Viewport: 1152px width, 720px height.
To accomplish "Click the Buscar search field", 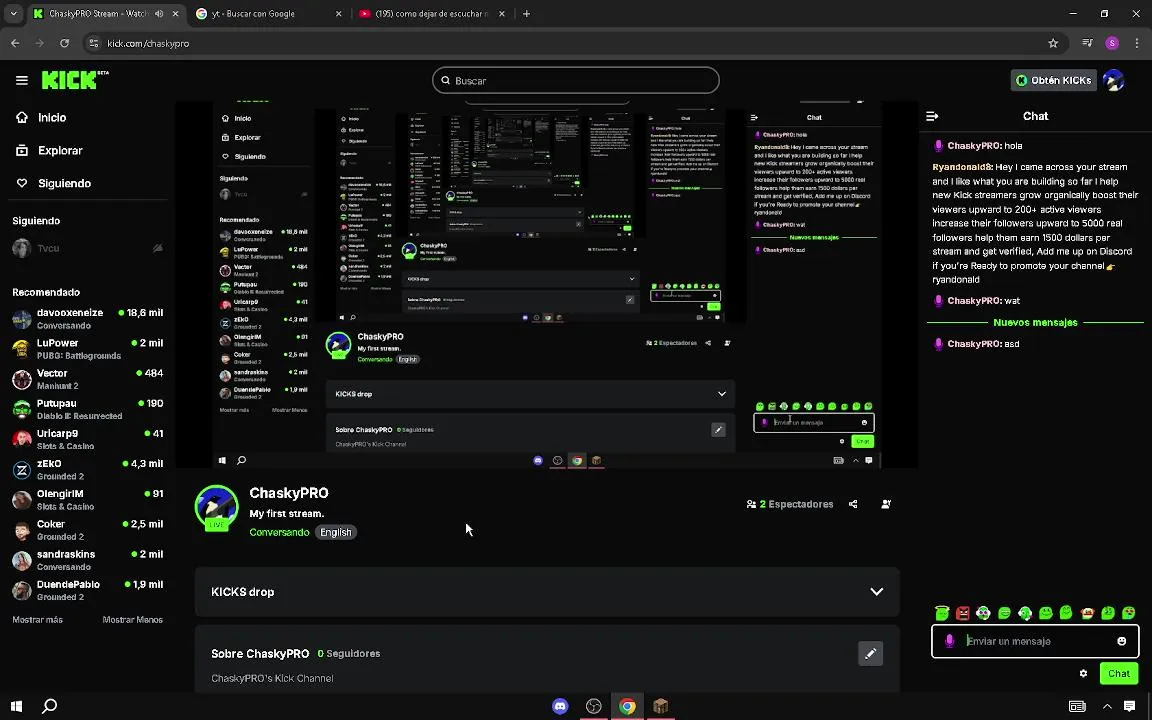I will (x=576, y=80).
